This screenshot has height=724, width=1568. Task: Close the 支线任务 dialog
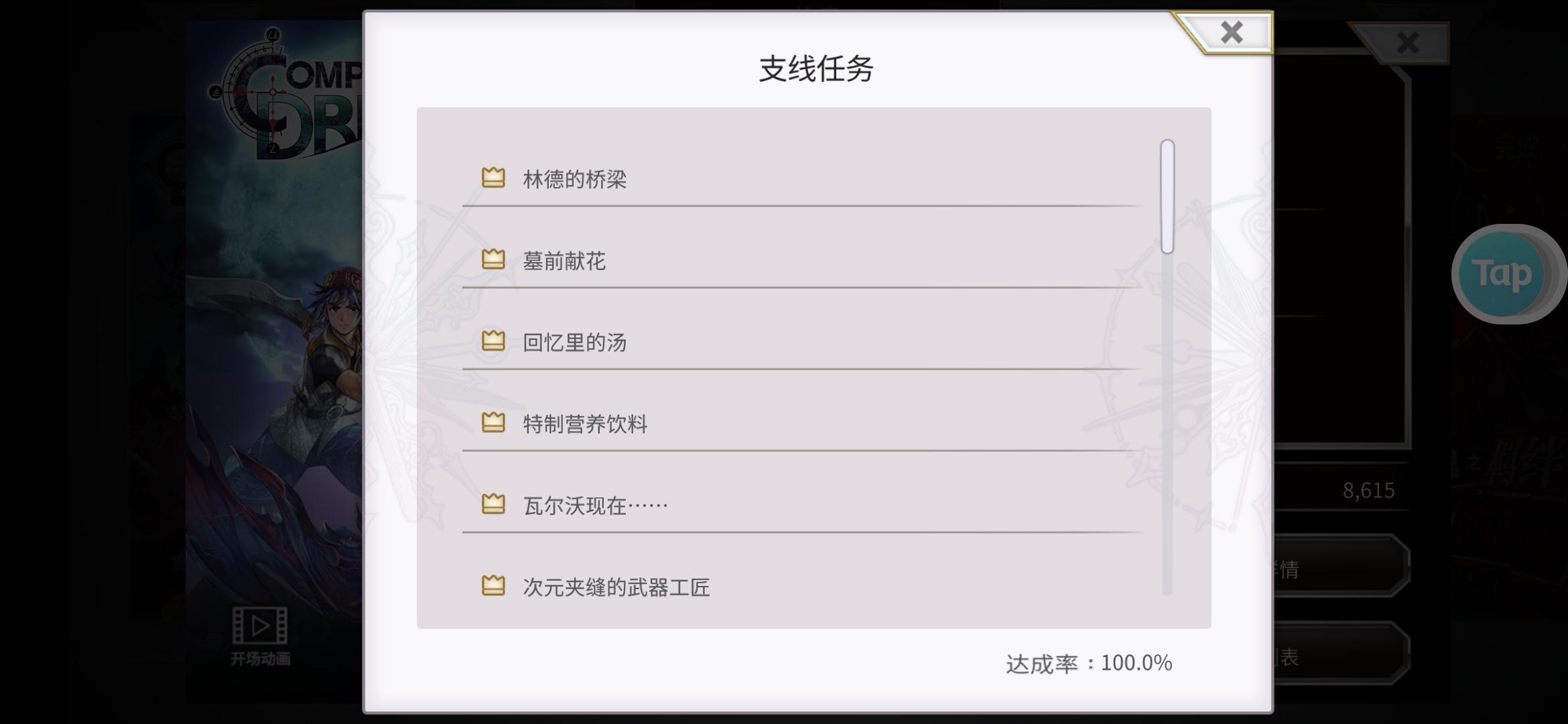[1231, 32]
